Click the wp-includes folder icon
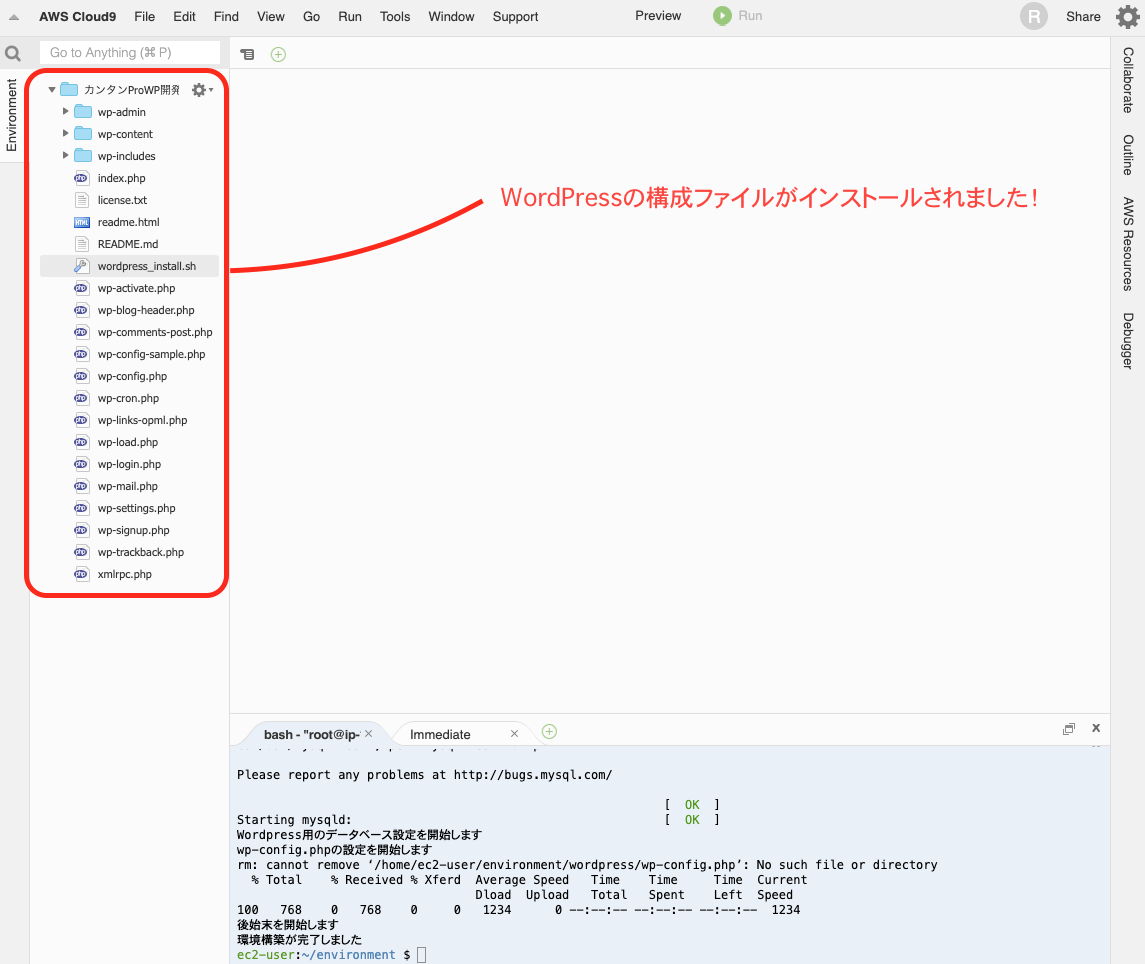Image resolution: width=1145 pixels, height=964 pixels. pos(83,156)
